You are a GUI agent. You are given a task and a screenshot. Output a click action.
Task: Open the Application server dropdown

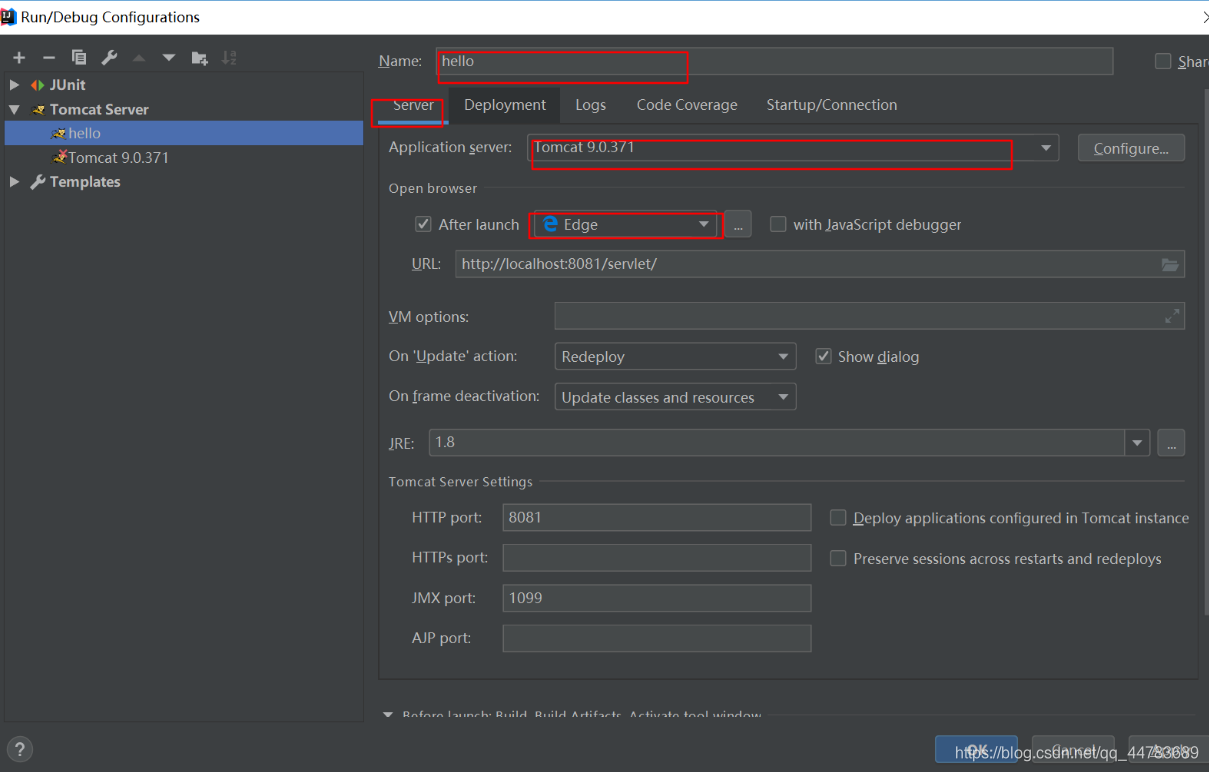pos(793,148)
